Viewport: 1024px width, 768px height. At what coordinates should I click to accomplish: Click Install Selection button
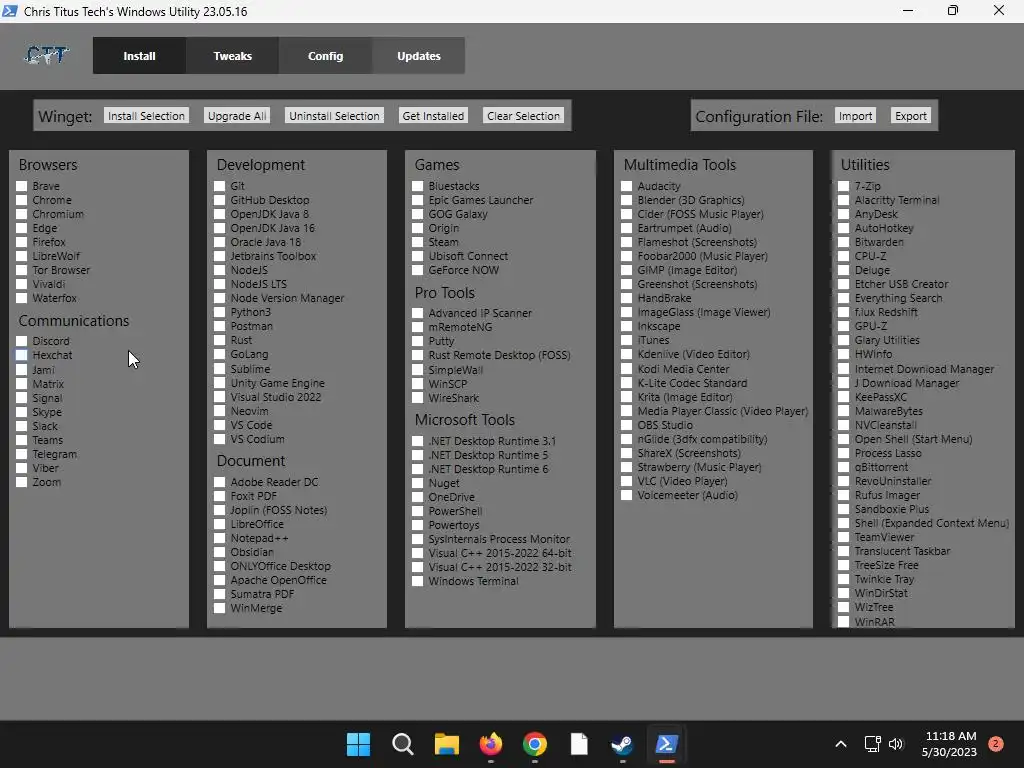[x=146, y=116]
